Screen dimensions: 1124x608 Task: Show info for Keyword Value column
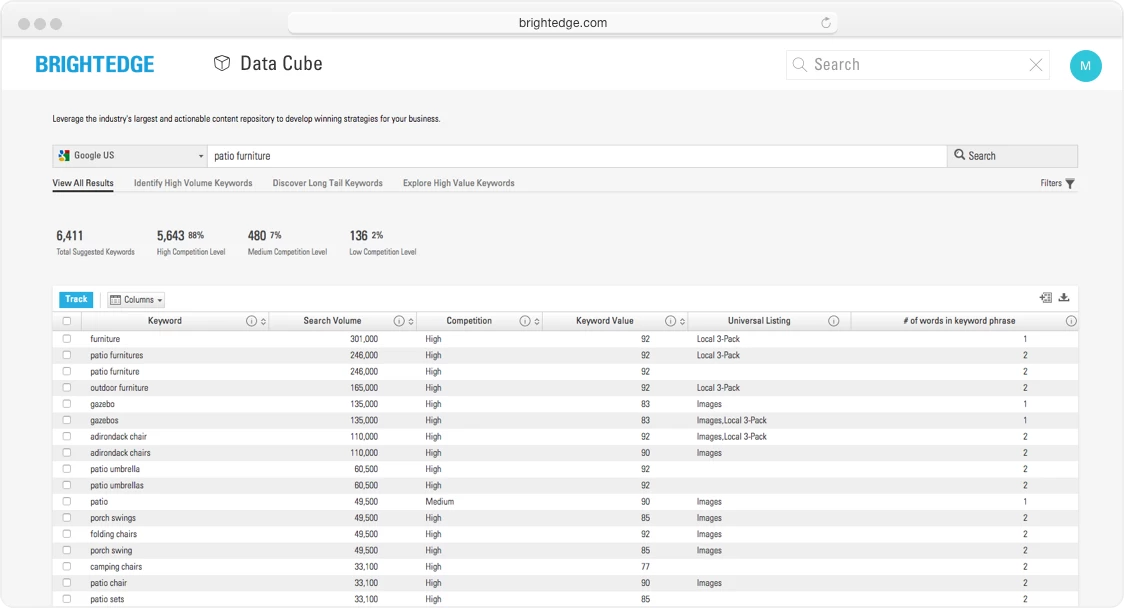[670, 321]
